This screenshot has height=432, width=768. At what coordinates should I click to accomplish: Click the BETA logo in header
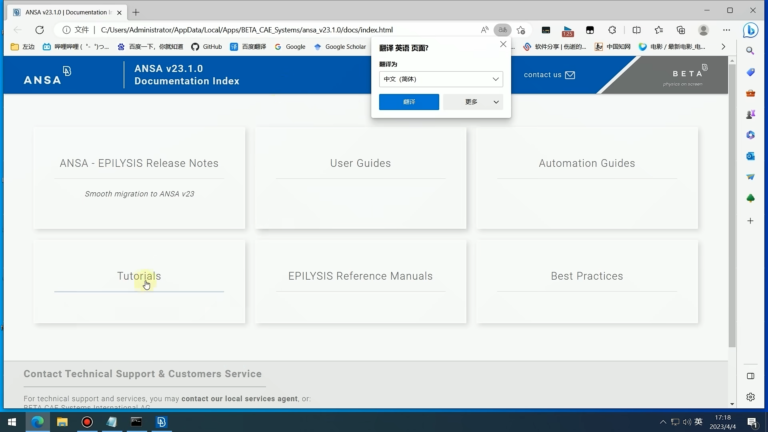pyautogui.click(x=688, y=74)
